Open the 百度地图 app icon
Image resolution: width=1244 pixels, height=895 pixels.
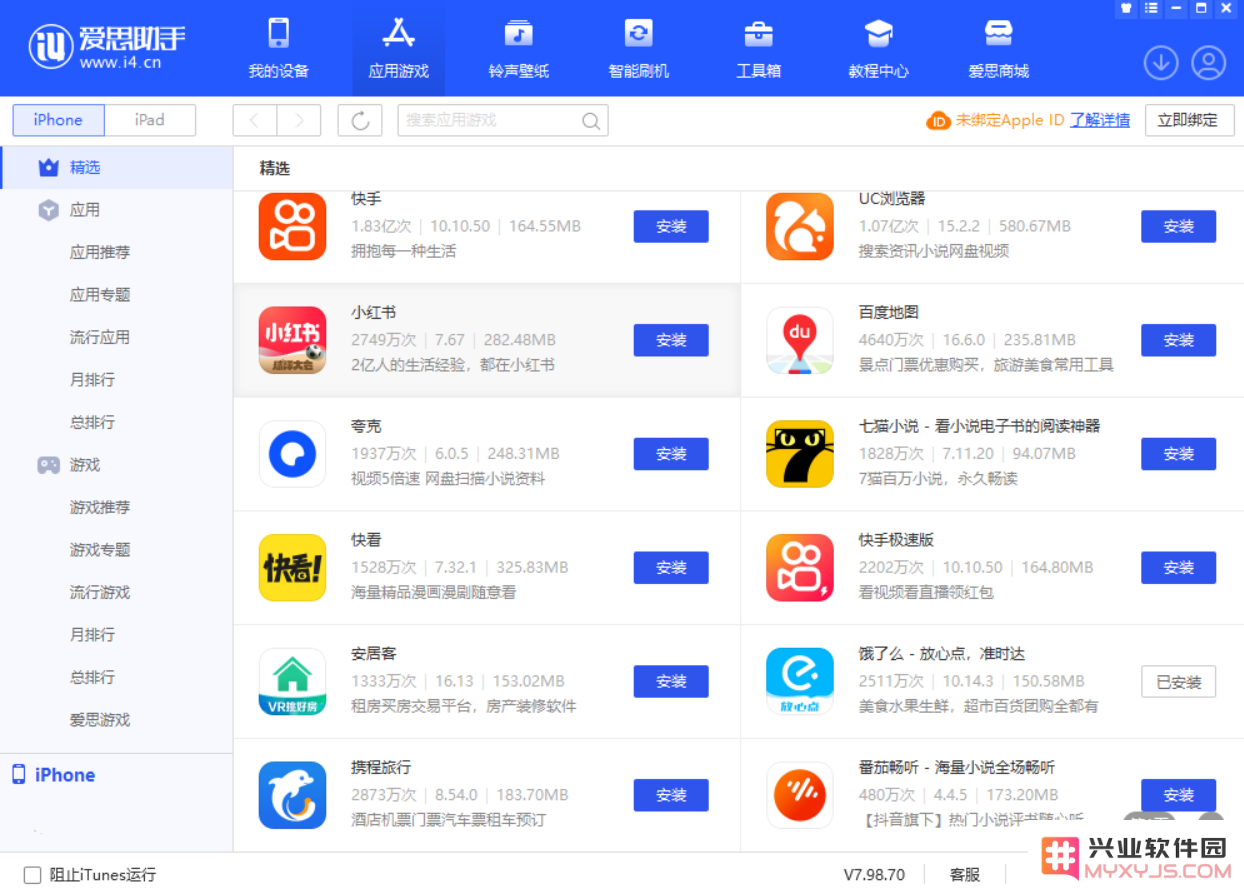point(800,340)
